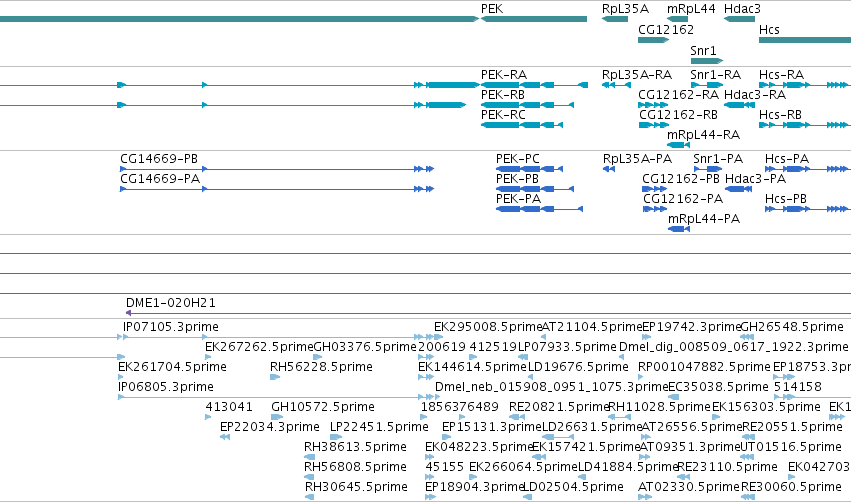Select transcript PEK-RB
Screen dimensions: 851x502
click(x=527, y=105)
